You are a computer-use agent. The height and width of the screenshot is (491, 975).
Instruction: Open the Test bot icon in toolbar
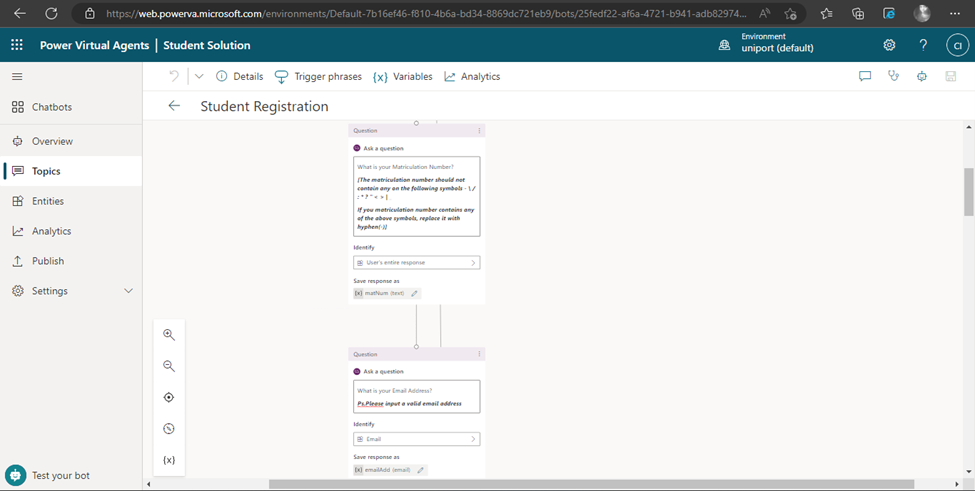[x=922, y=76]
